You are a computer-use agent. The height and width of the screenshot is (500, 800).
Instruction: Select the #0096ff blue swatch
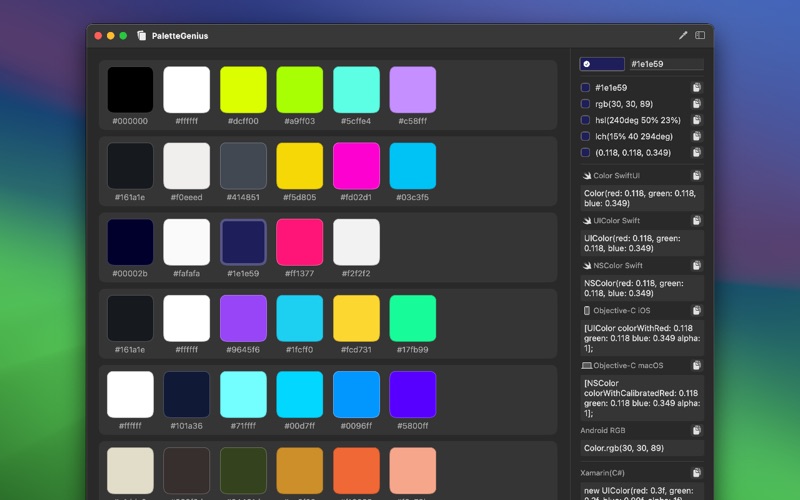point(356,394)
